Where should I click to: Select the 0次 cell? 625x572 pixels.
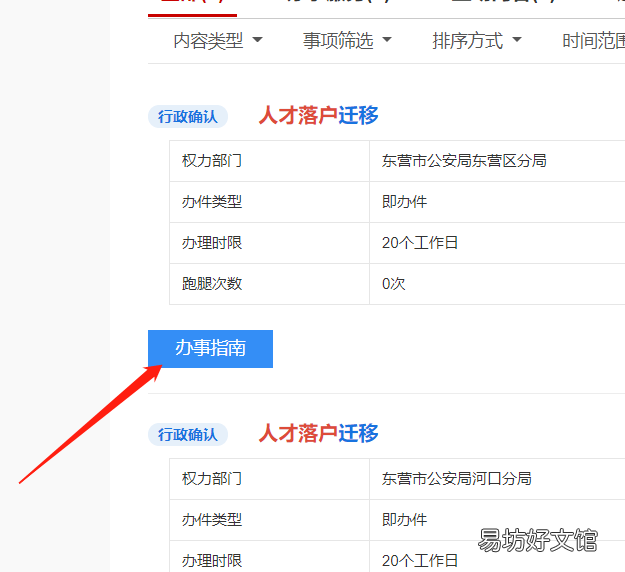497,284
